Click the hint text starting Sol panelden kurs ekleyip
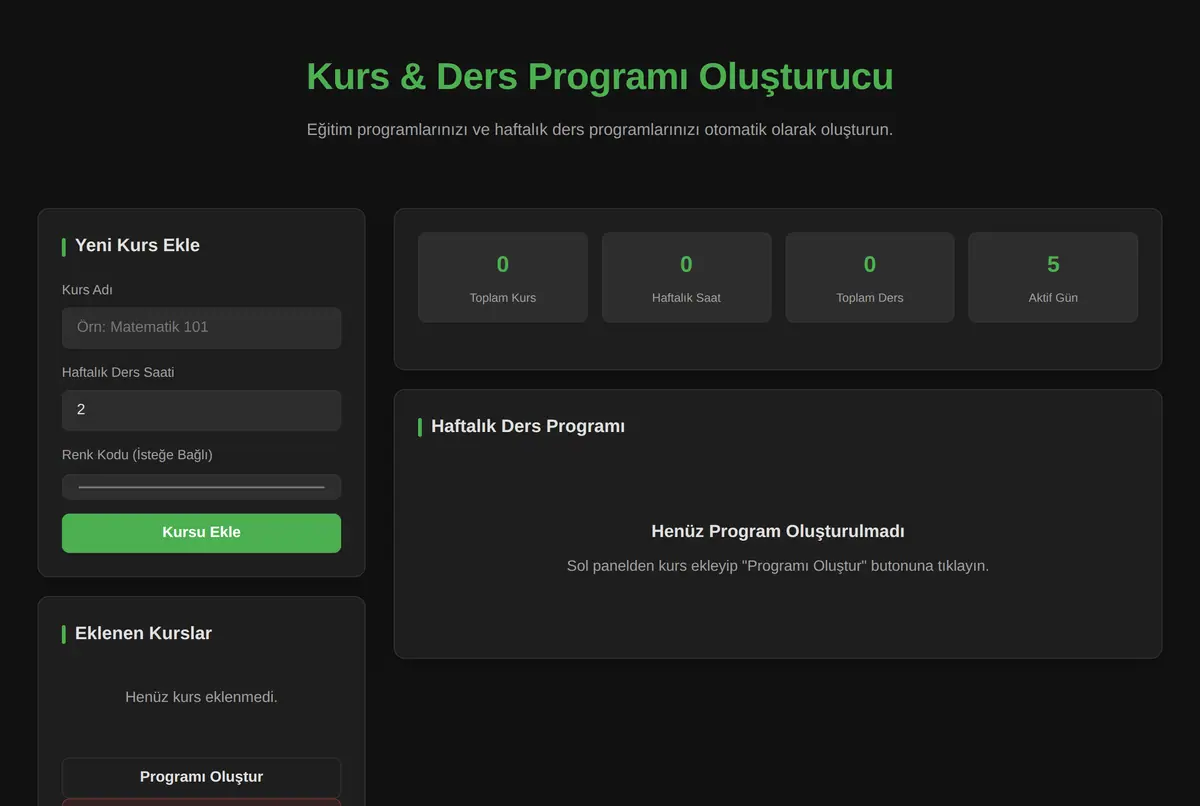Image resolution: width=1200 pixels, height=806 pixels. click(x=778, y=566)
